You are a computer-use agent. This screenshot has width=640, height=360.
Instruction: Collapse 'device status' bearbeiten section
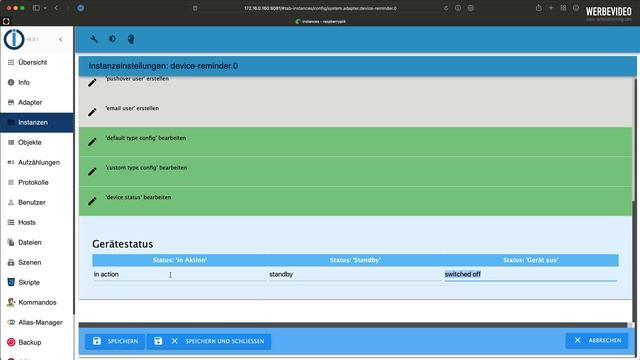pyautogui.click(x=355, y=201)
